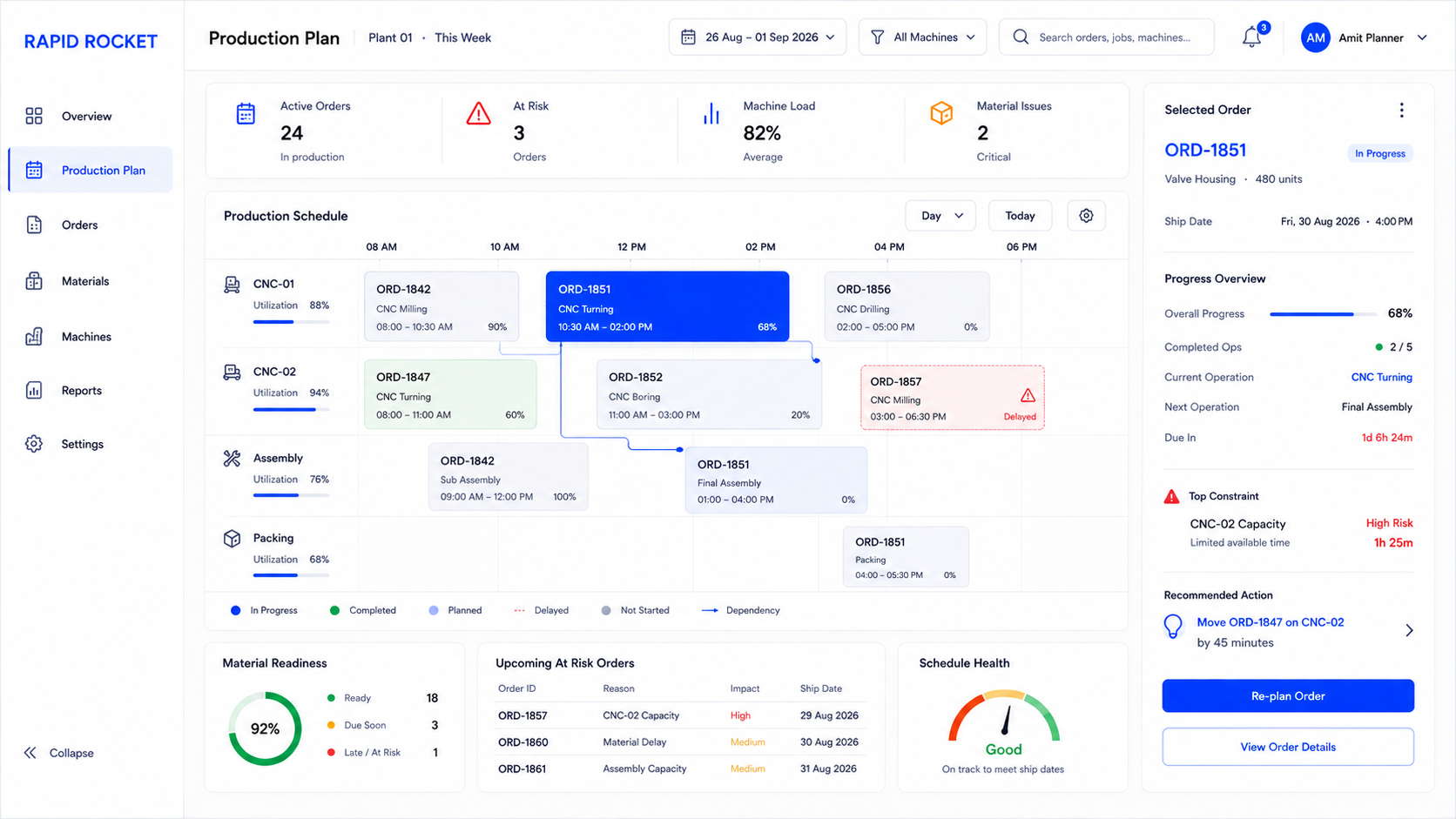Click the Materials sidebar icon
The width and height of the screenshot is (1456, 819).
pyautogui.click(x=34, y=280)
